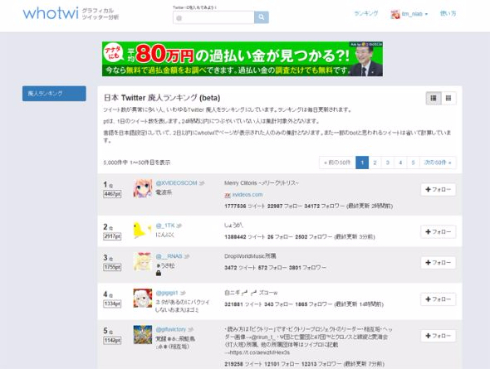Open @XVIDEOSCOM profile link
Screen dimensions: 490x369
[176, 183]
